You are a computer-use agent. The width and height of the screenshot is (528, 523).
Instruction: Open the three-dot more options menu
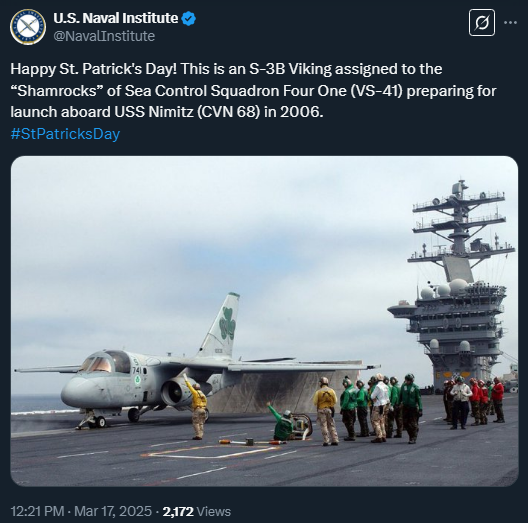pyautogui.click(x=510, y=23)
